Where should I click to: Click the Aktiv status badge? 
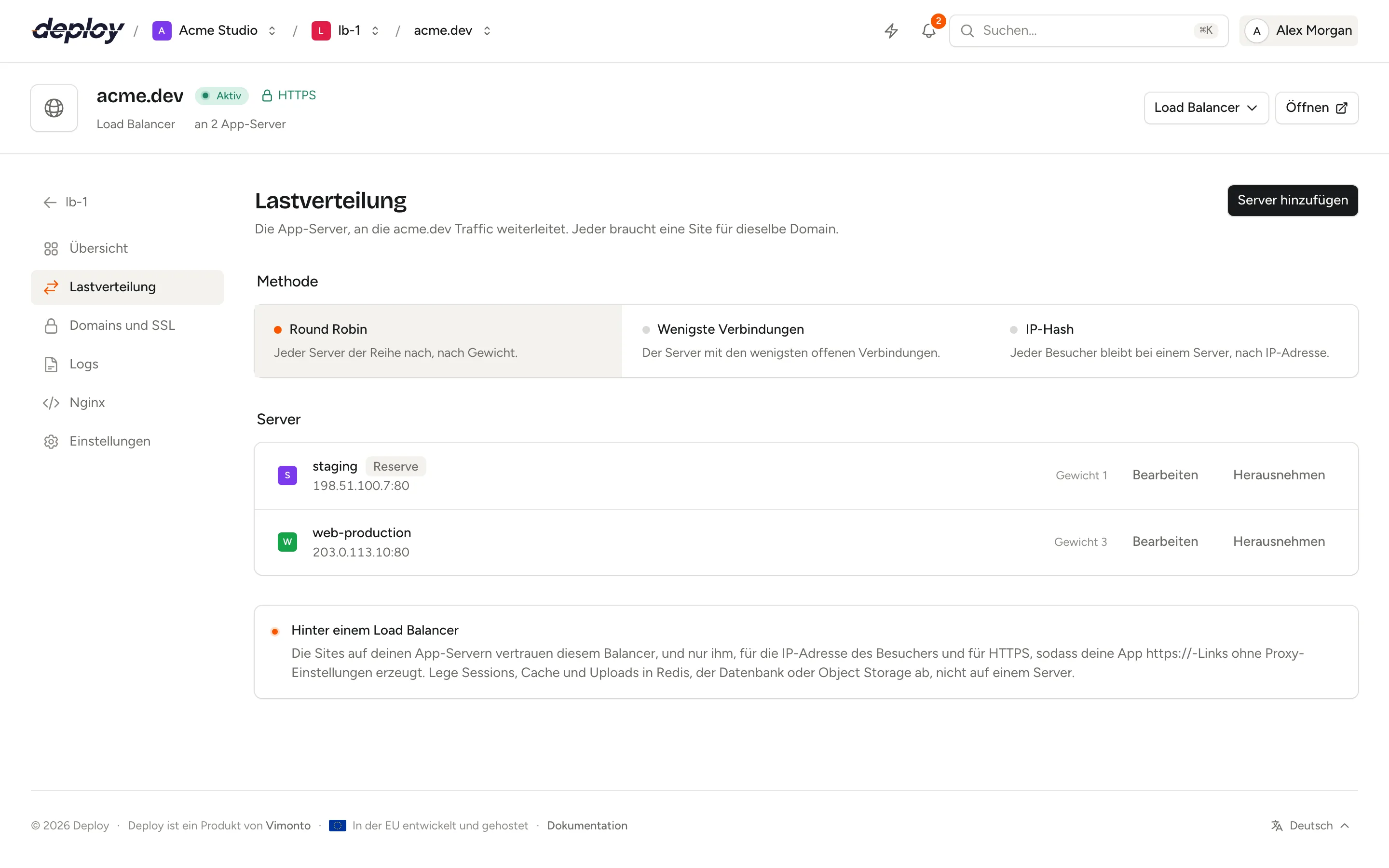tap(221, 96)
